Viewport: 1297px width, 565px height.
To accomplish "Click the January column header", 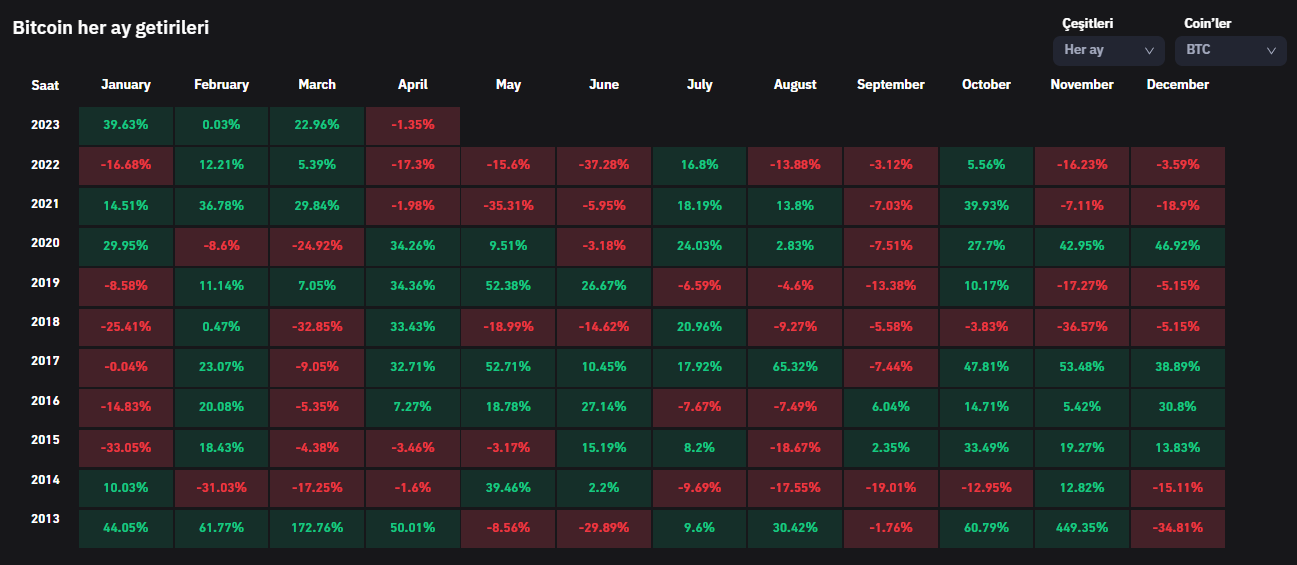I will click(126, 85).
